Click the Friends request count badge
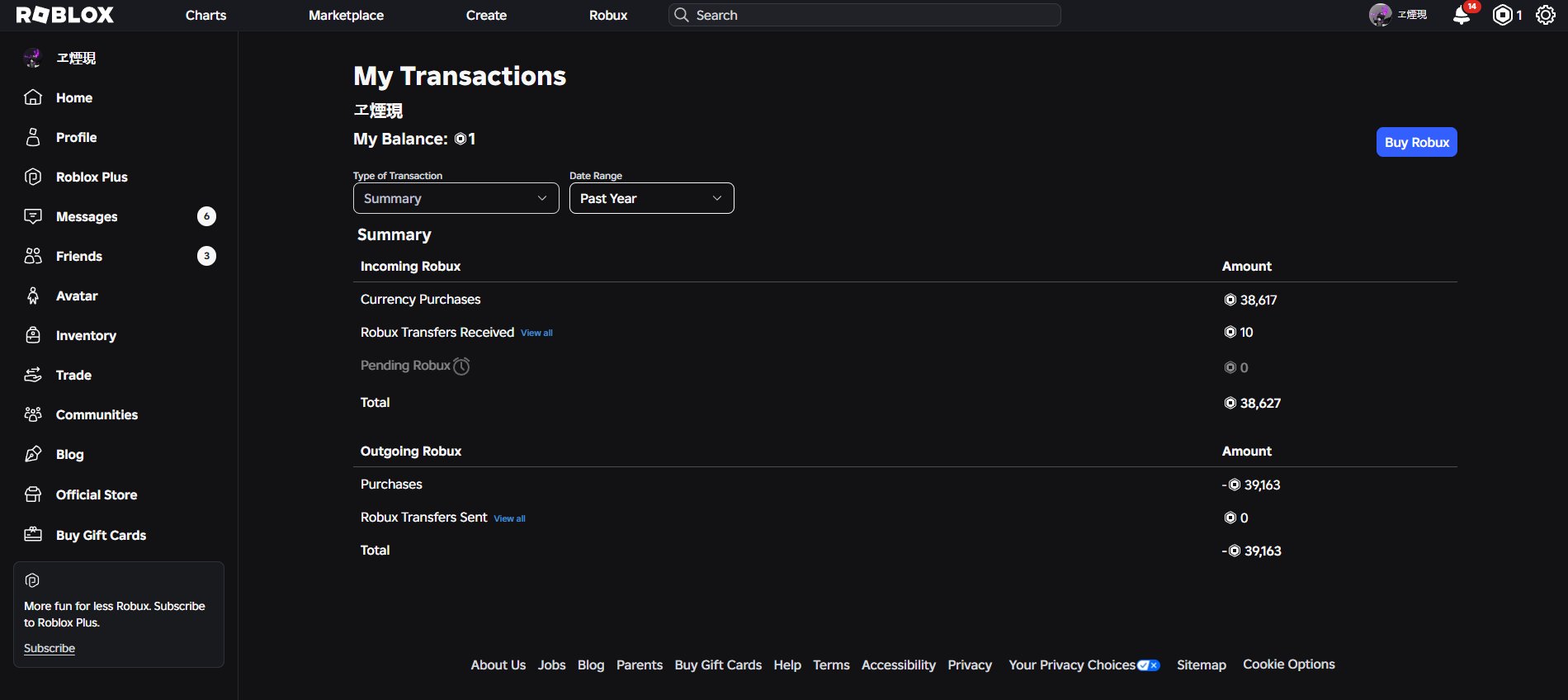The width and height of the screenshot is (1568, 700). click(x=206, y=256)
